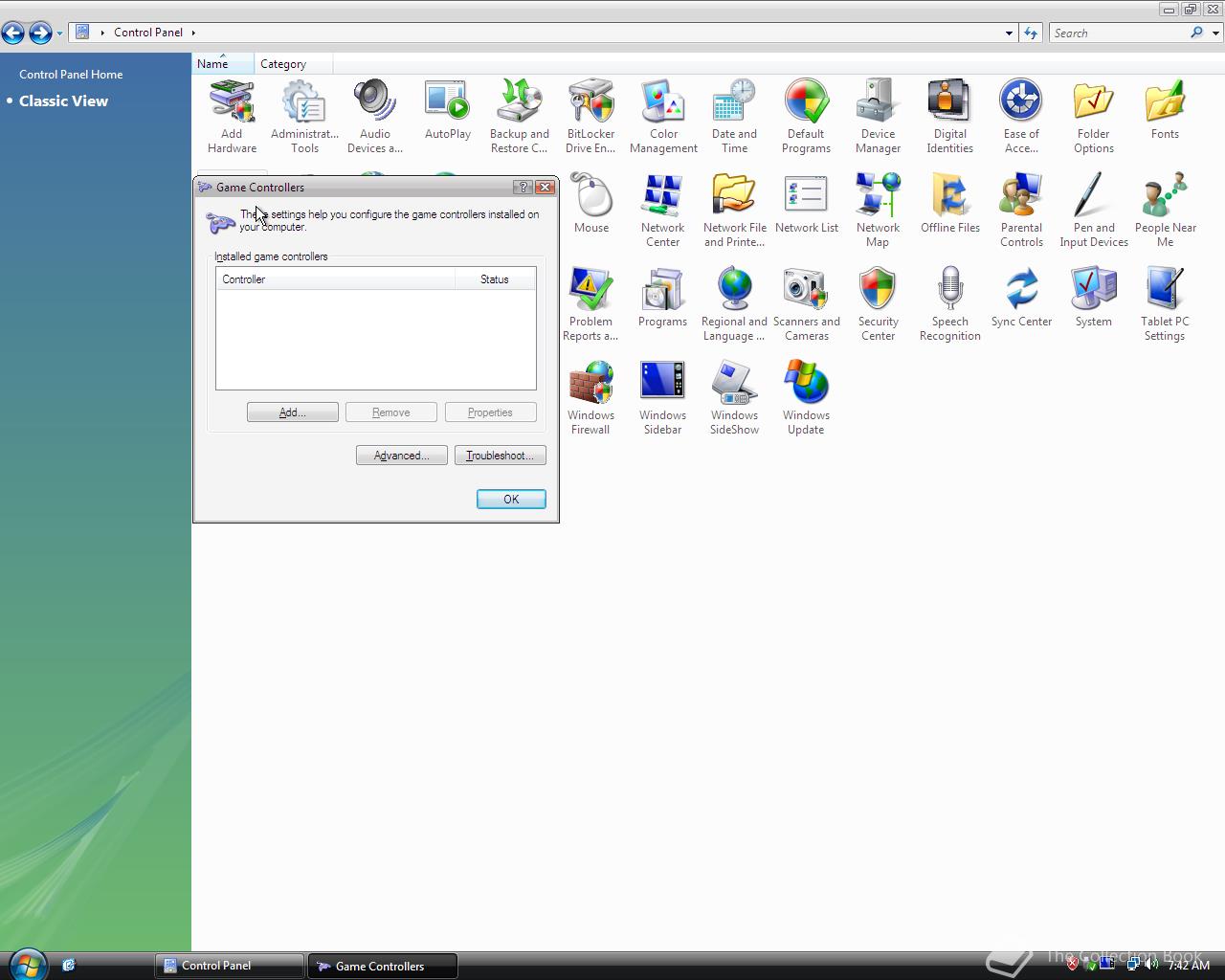
Task: Open Network List icon
Action: [806, 204]
